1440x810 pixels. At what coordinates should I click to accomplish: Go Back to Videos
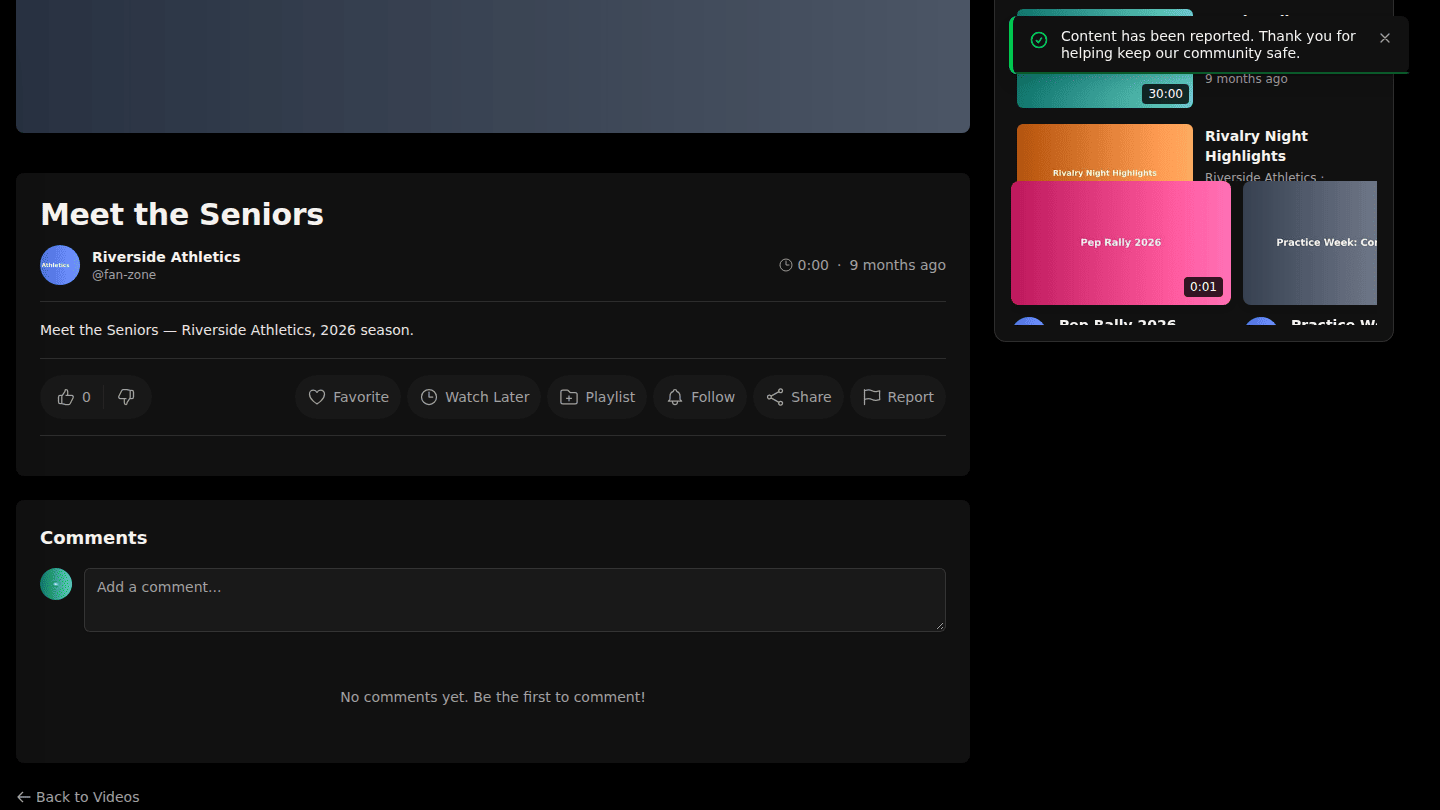tap(78, 797)
